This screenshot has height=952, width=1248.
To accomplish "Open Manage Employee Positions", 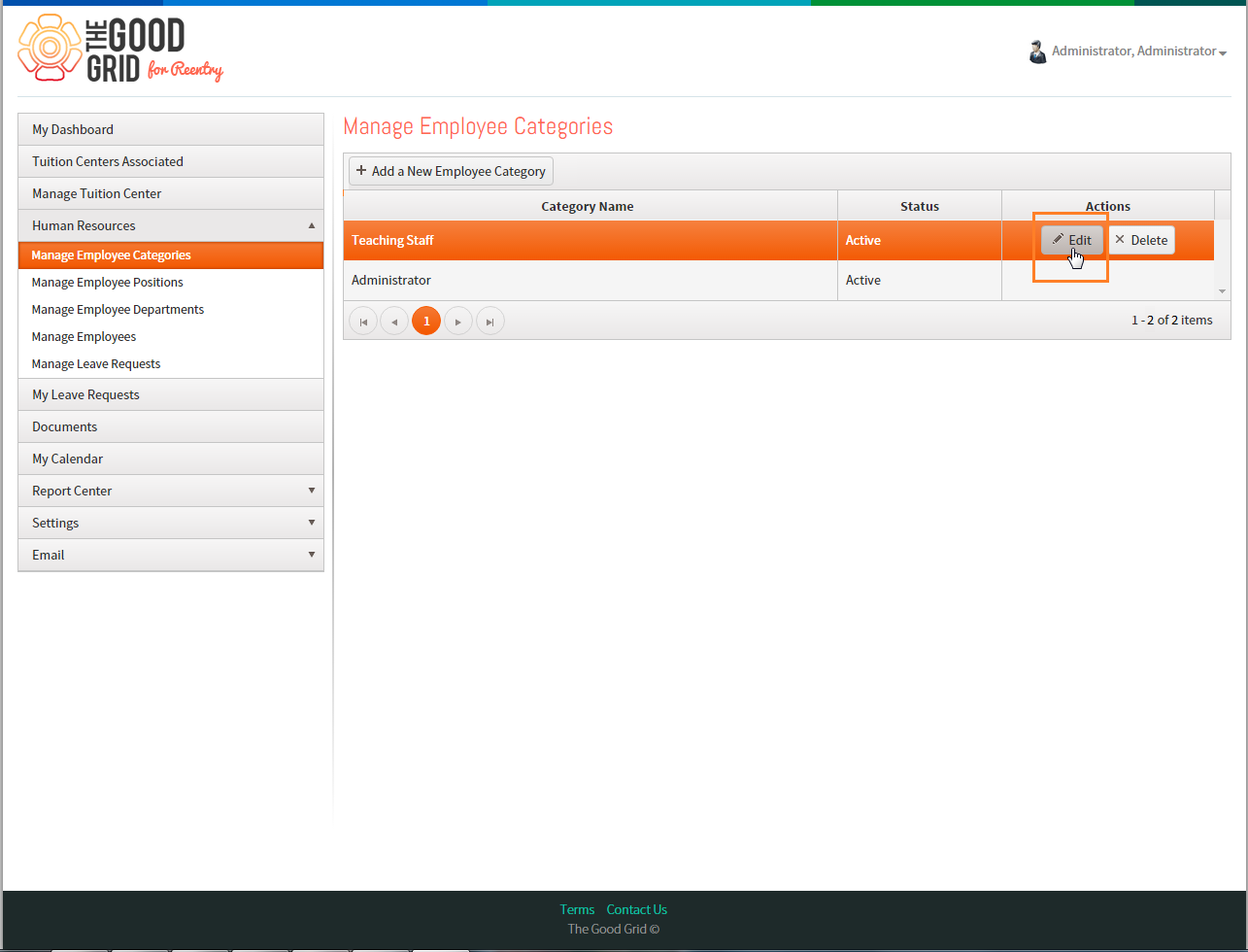I will (108, 283).
